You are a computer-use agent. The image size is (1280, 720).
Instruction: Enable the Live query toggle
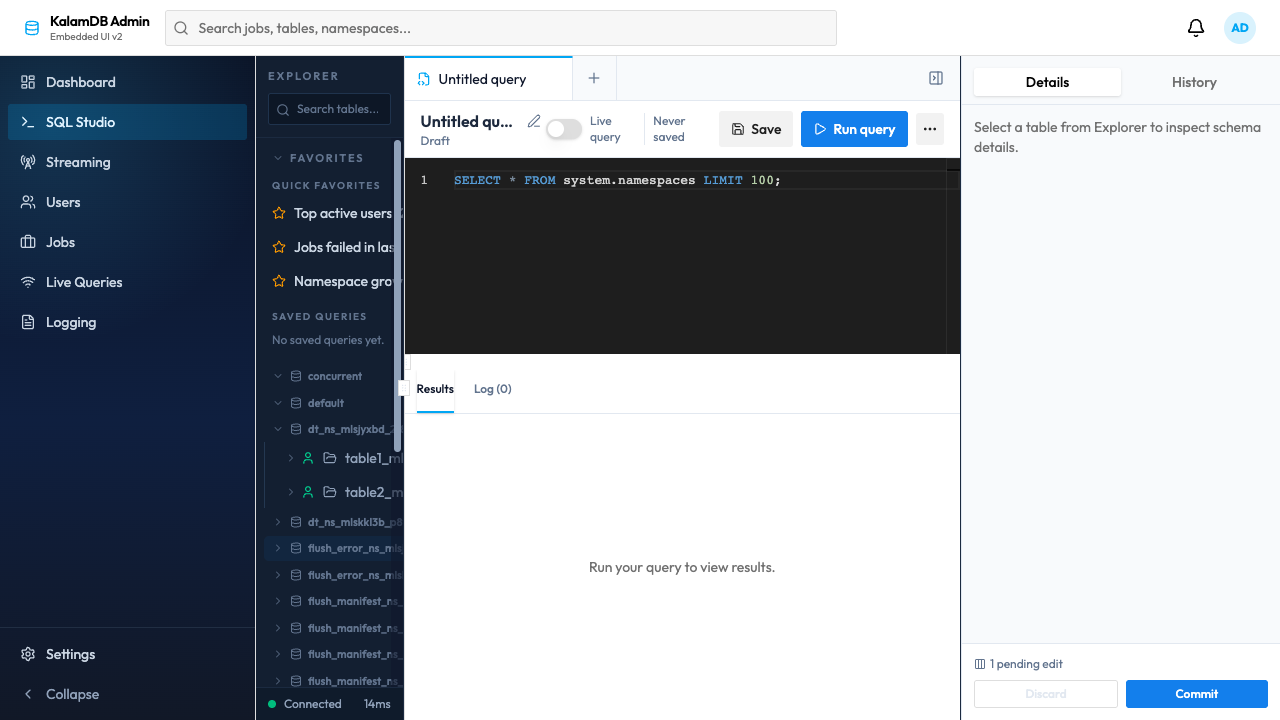coord(563,129)
